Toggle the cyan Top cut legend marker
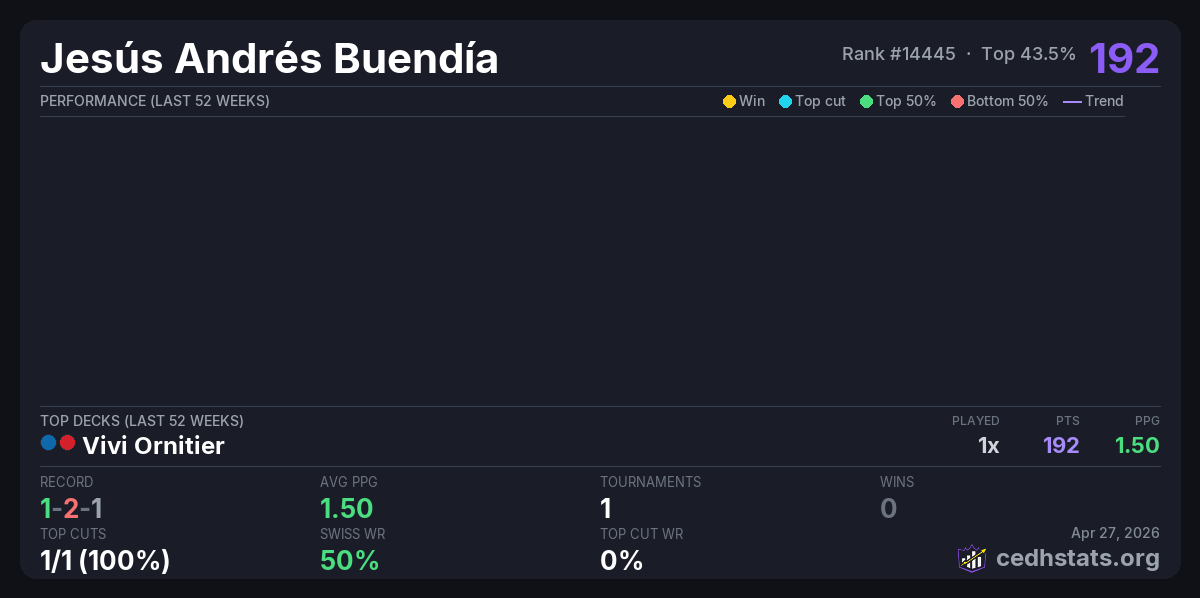The width and height of the screenshot is (1200, 598). (x=785, y=101)
